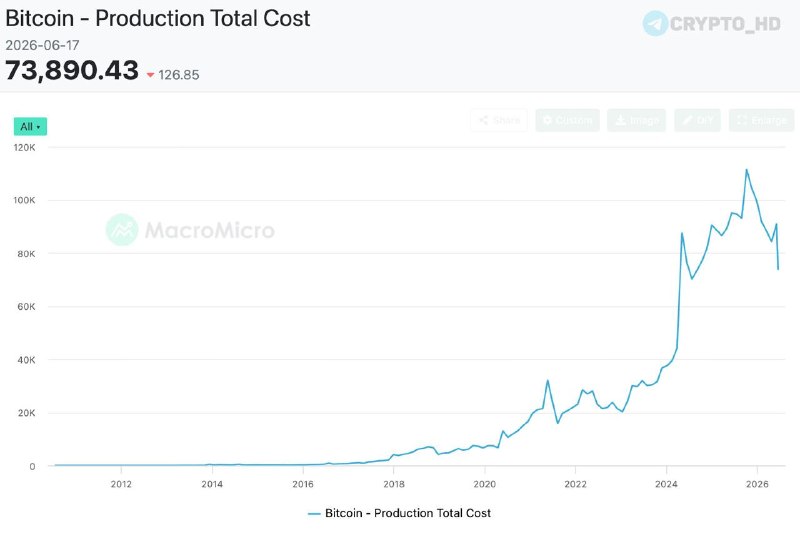Click the red down-arrow change indicator
The height and width of the screenshot is (547, 800).
[151, 75]
